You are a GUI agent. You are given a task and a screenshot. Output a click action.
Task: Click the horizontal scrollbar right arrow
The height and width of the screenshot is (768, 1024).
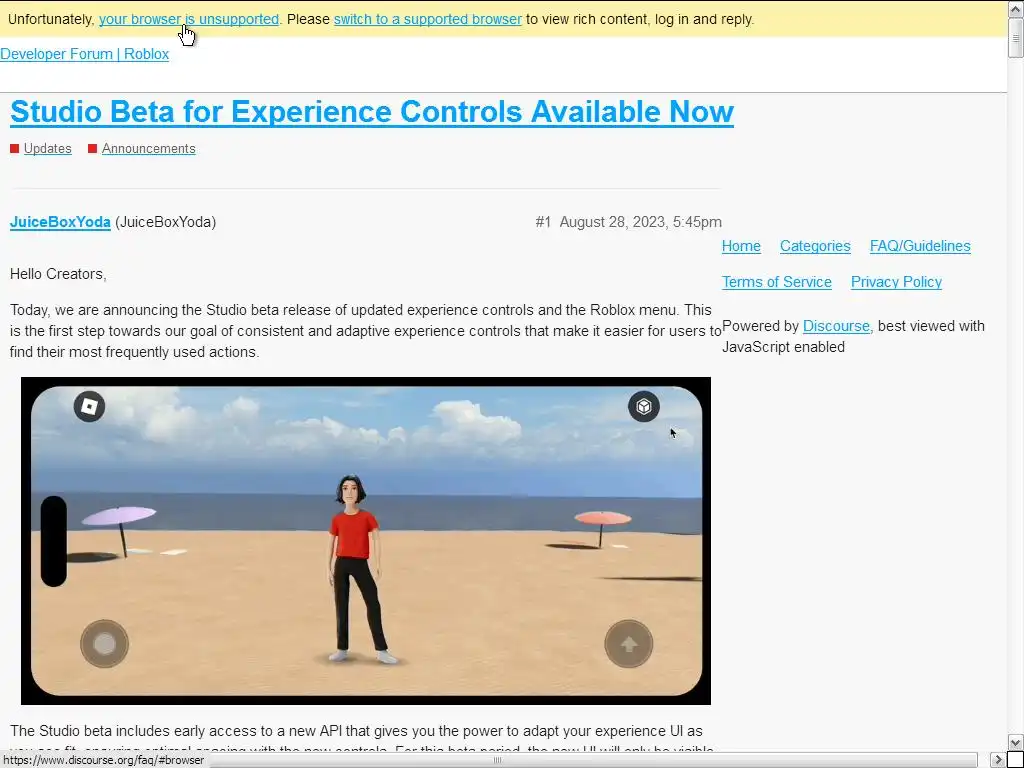[x=998, y=760]
